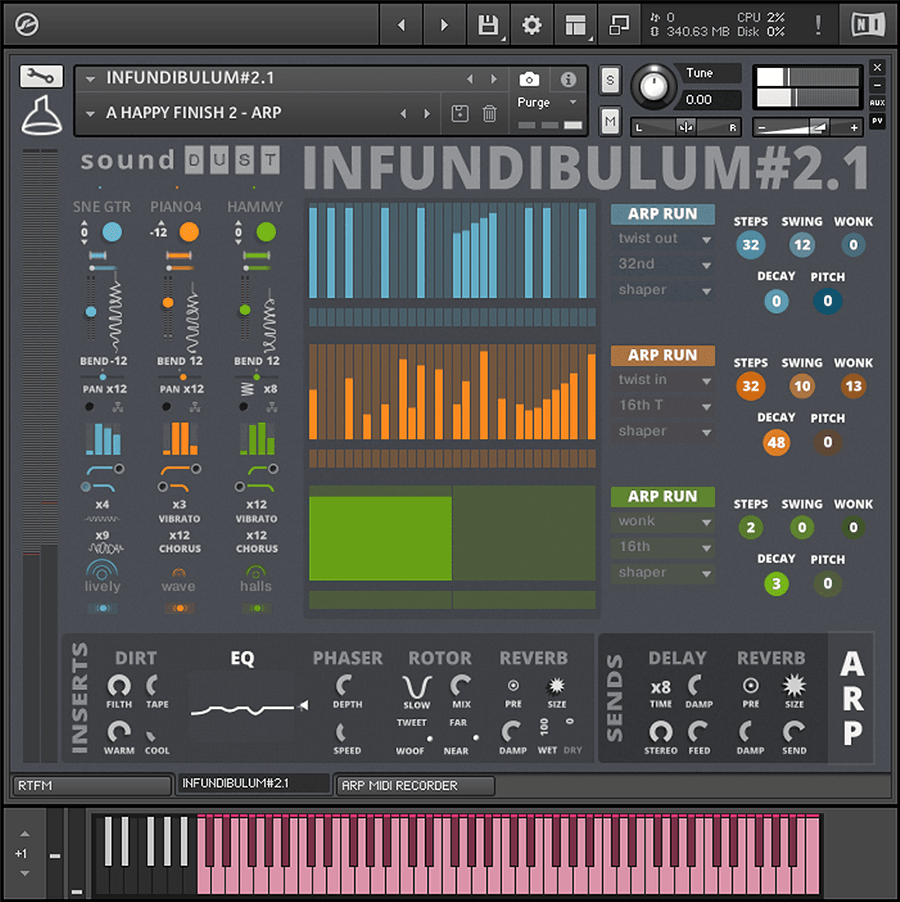900x902 pixels.
Task: Click the halls reverb icon under HAMMY
Action: click(256, 572)
